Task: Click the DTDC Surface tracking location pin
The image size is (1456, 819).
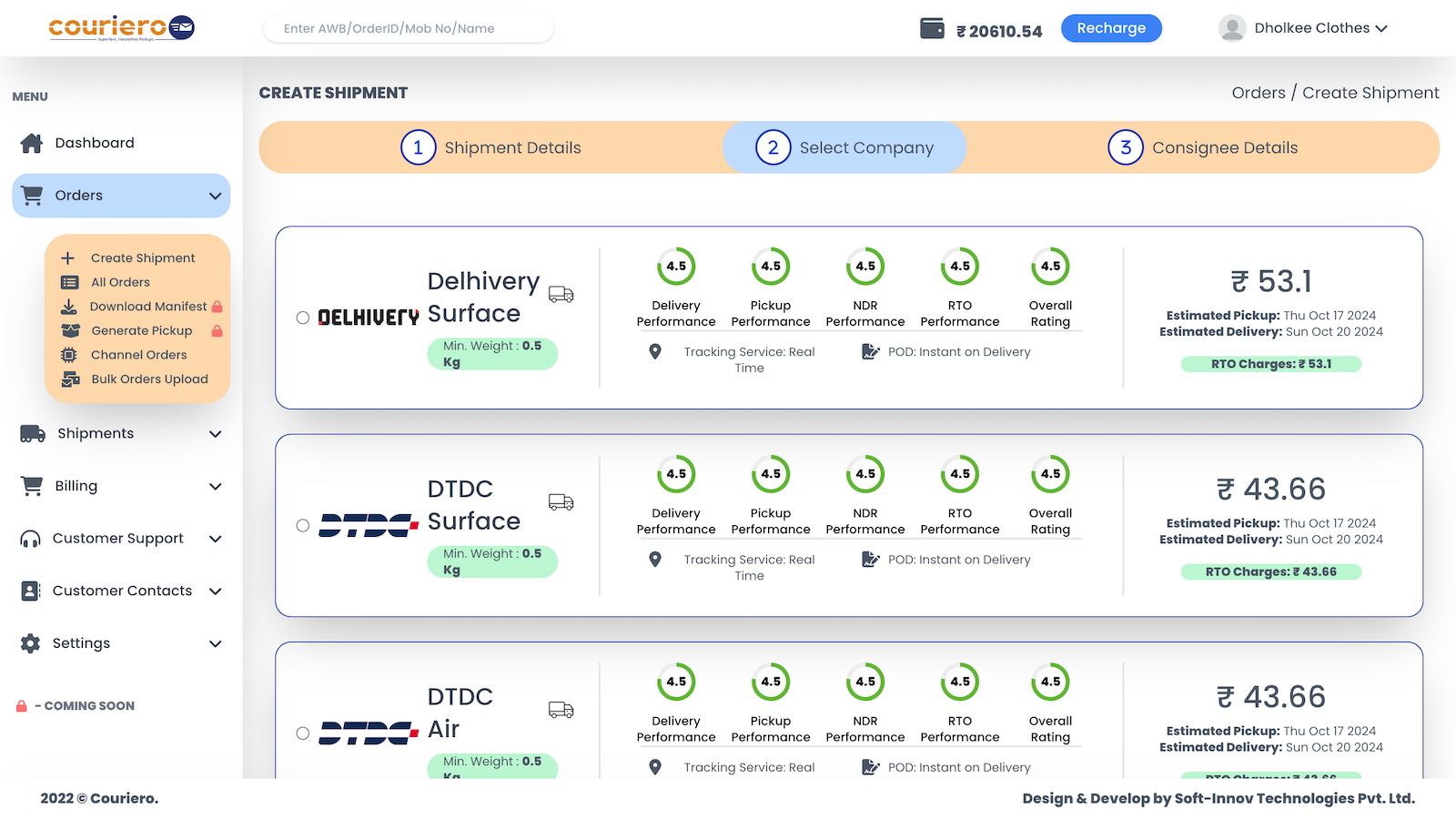Action: (x=655, y=559)
